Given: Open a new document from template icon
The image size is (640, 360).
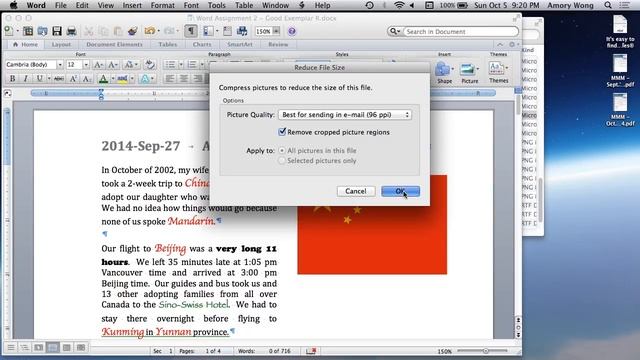Looking at the screenshot, I should (x=28, y=31).
